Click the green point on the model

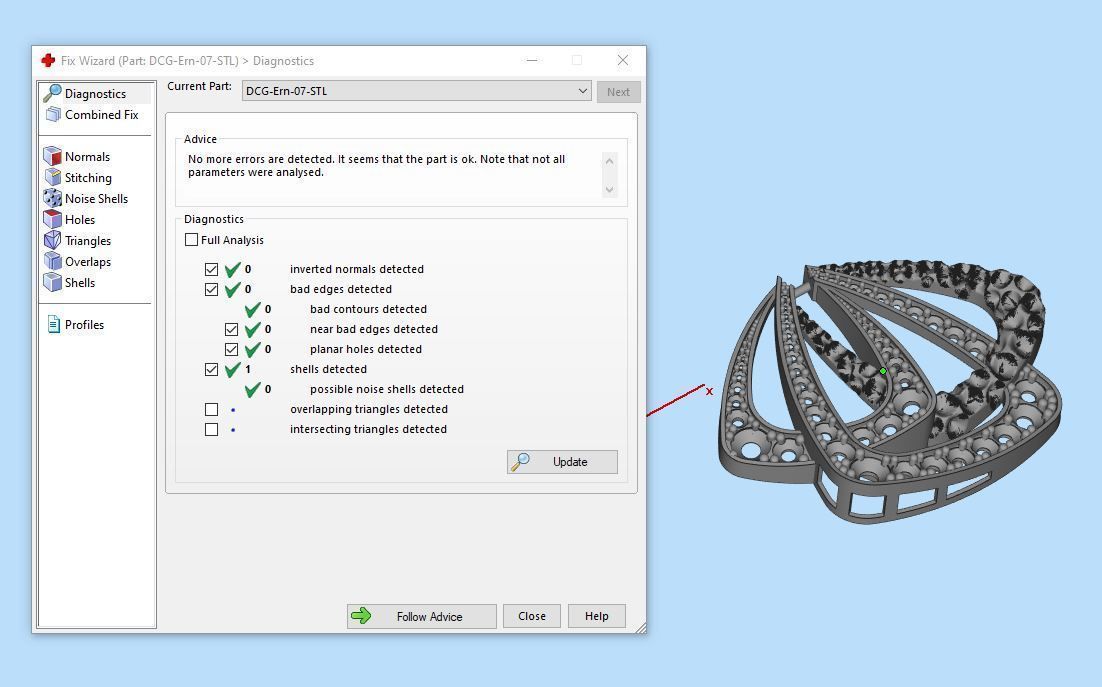(x=883, y=371)
